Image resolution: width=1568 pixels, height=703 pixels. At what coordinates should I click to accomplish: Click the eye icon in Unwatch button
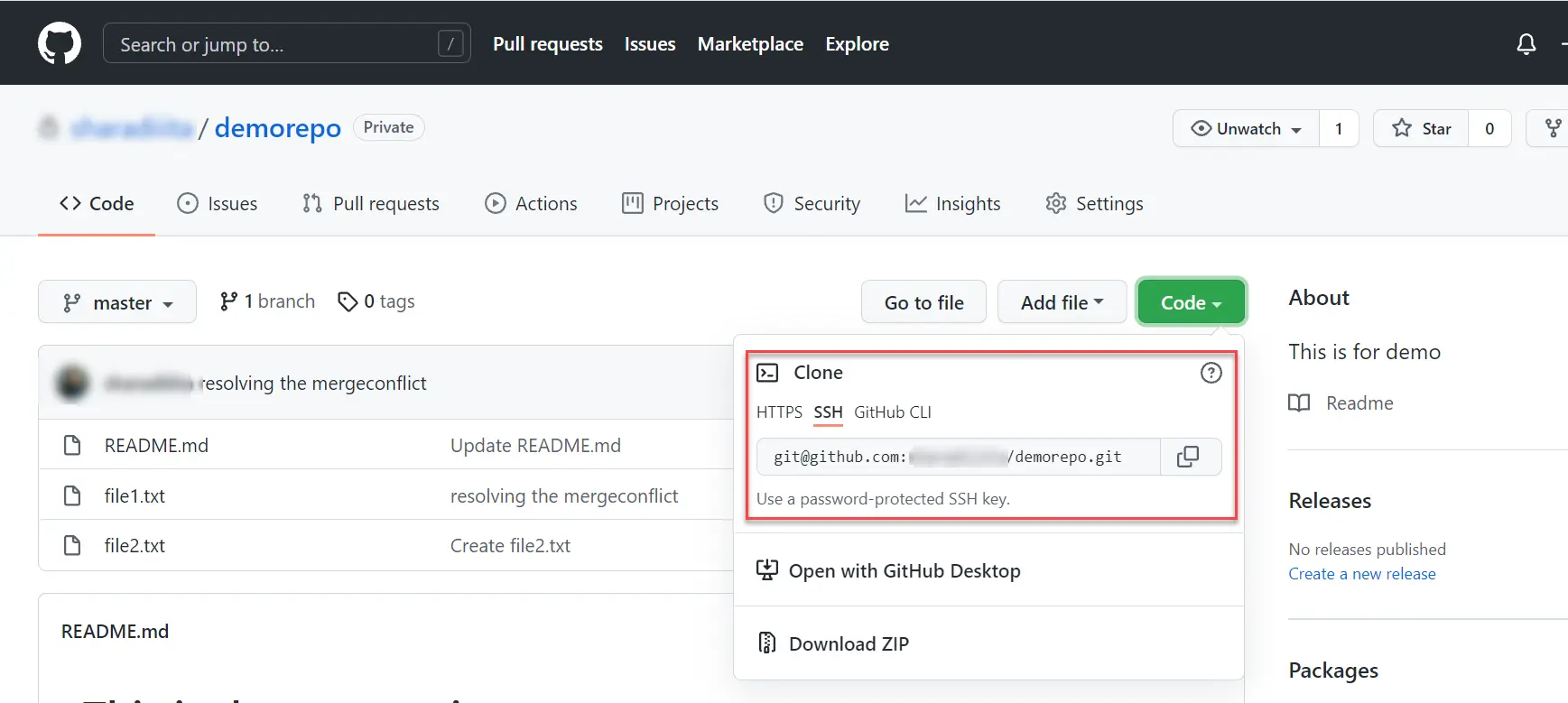[x=1201, y=128]
